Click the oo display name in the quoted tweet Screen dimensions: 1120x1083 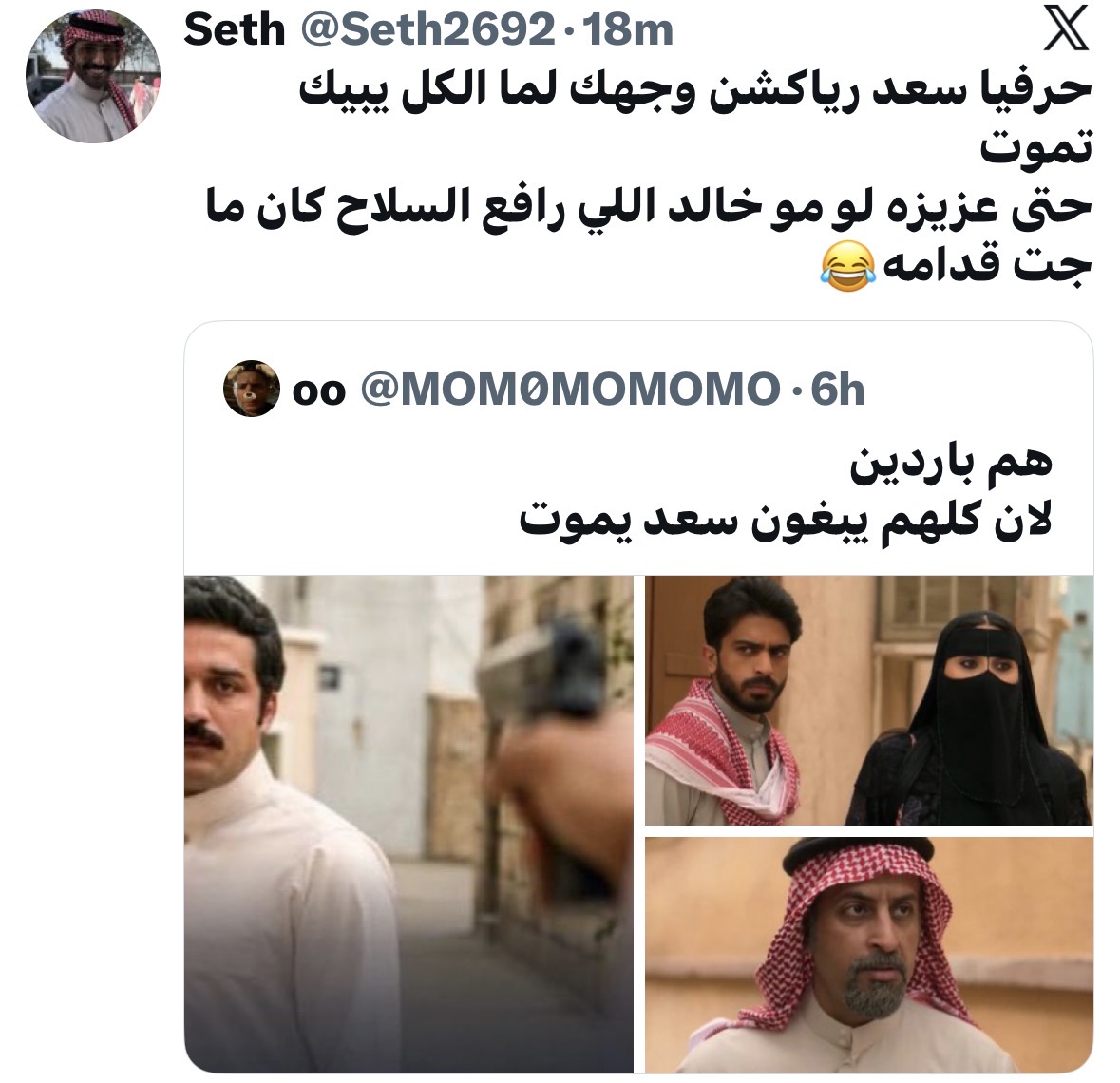[x=318, y=391]
